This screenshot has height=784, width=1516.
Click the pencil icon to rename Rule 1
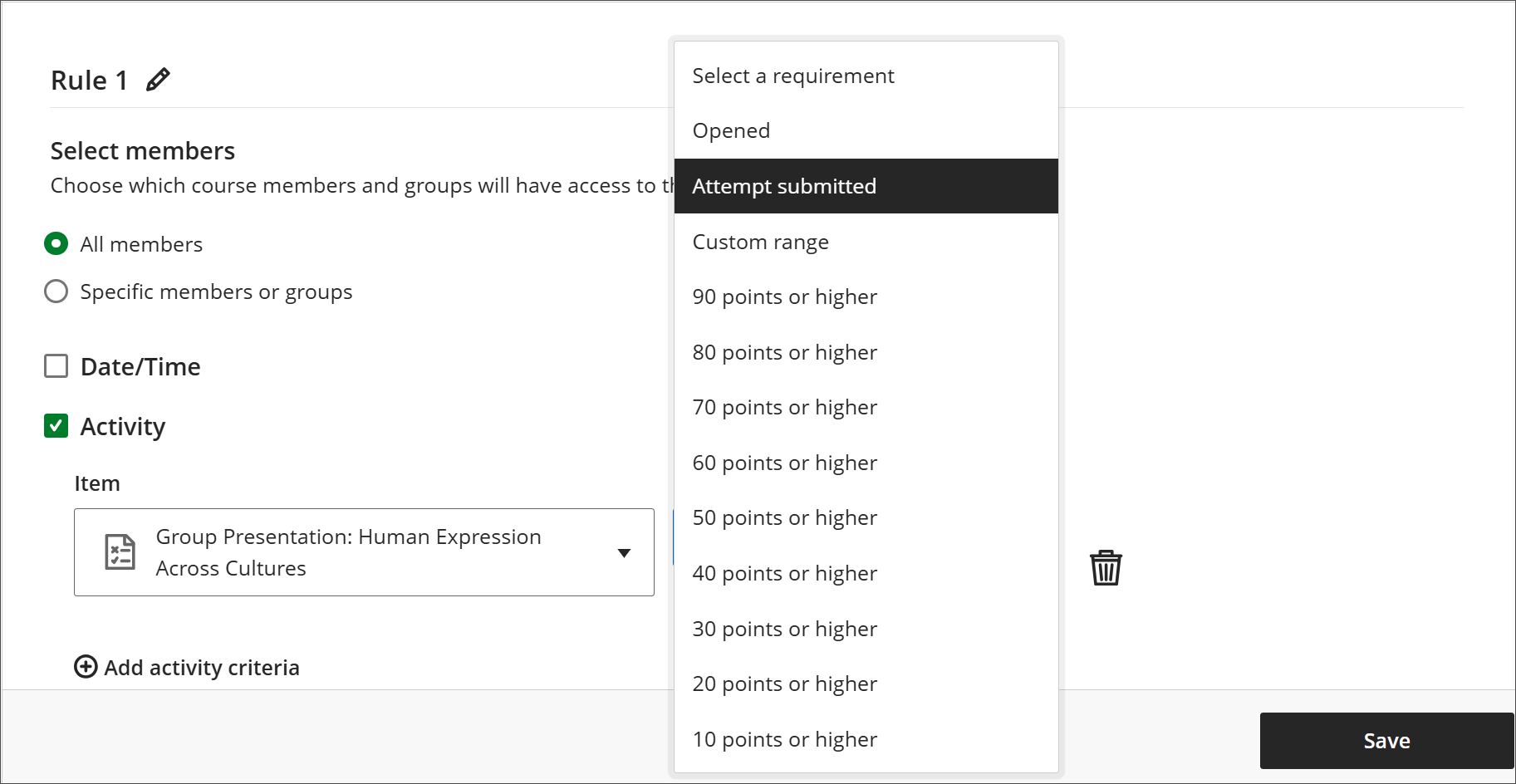[157, 79]
